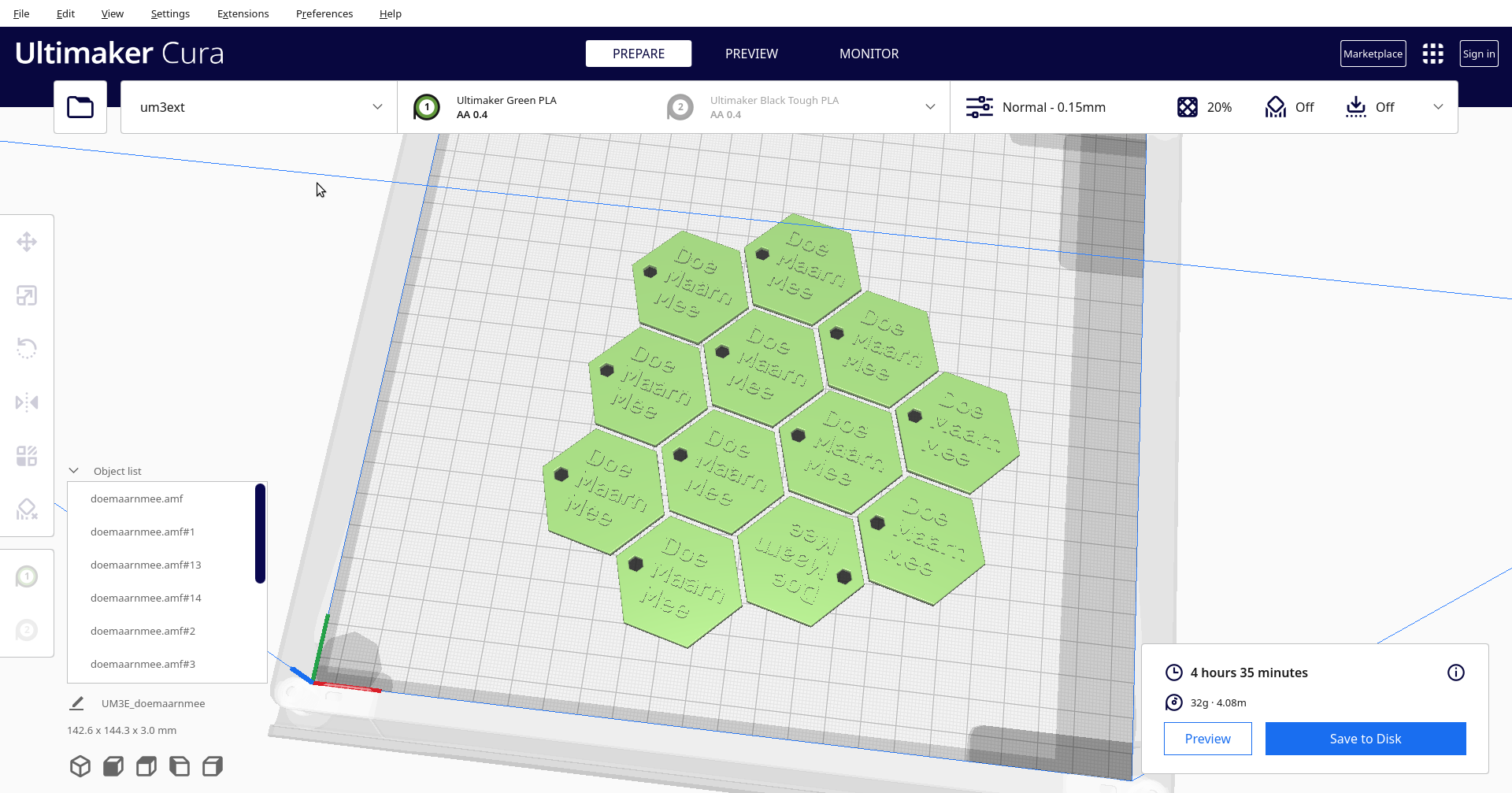Switch to top view icon
Screen dimensions: 1512x793
coord(146,766)
